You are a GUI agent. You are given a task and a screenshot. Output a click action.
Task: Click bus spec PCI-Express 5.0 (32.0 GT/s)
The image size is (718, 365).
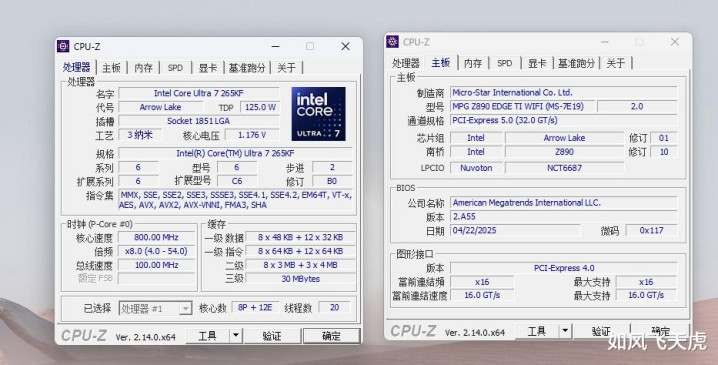pos(564,120)
